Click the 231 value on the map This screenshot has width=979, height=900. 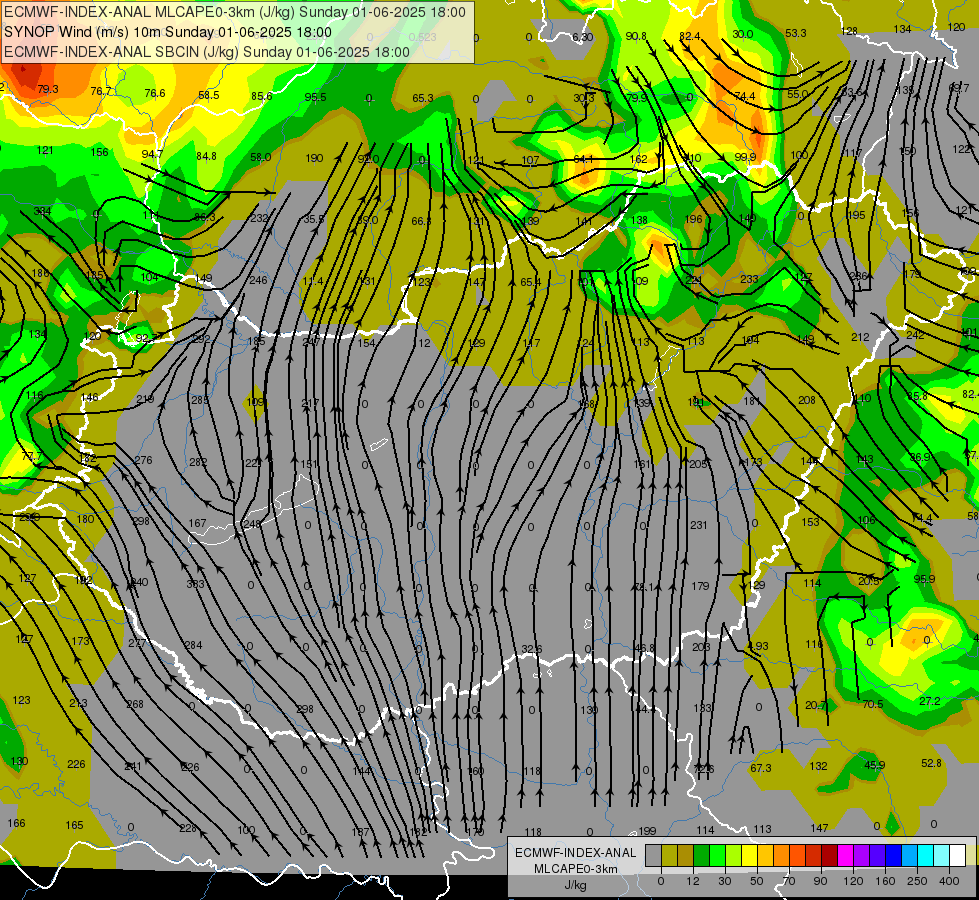tap(699, 525)
